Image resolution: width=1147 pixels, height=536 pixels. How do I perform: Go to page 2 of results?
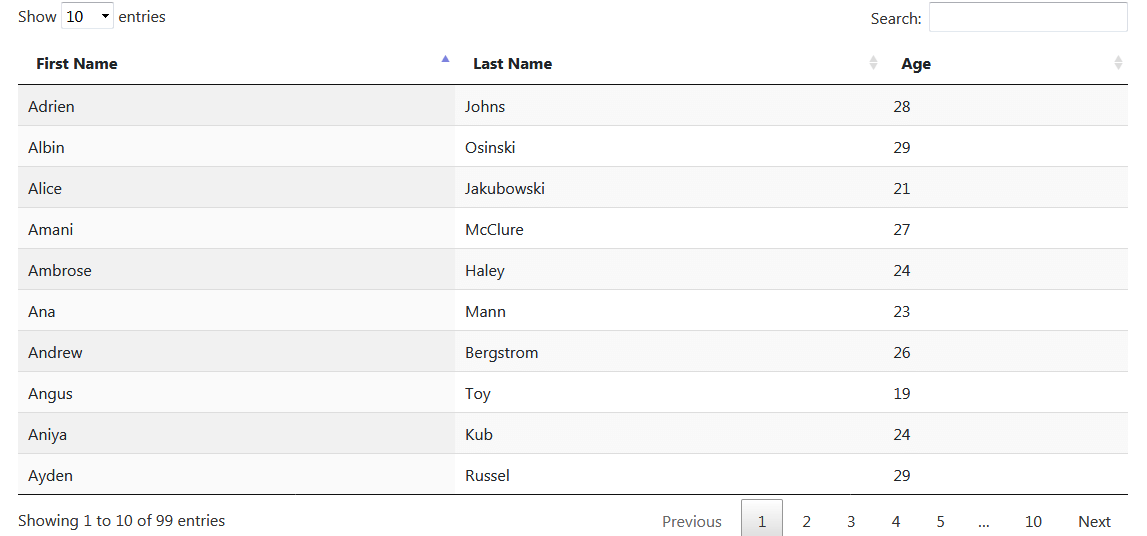[806, 521]
